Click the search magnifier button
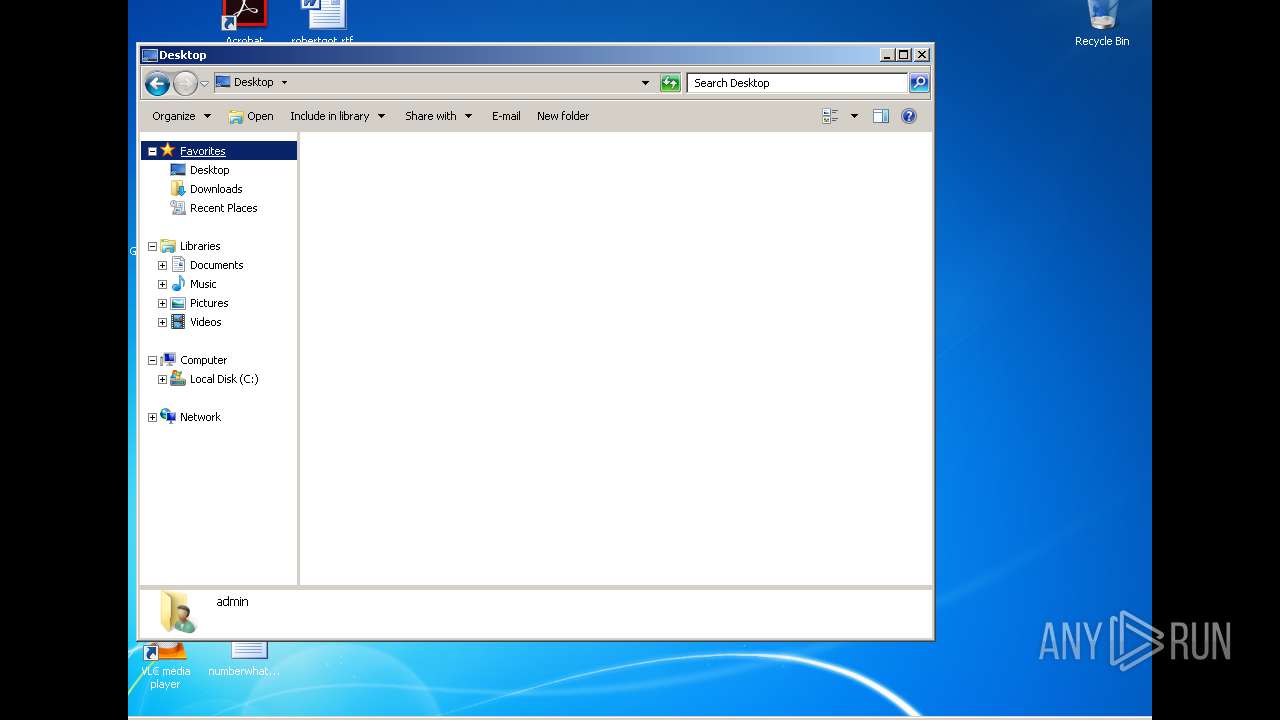 point(919,83)
